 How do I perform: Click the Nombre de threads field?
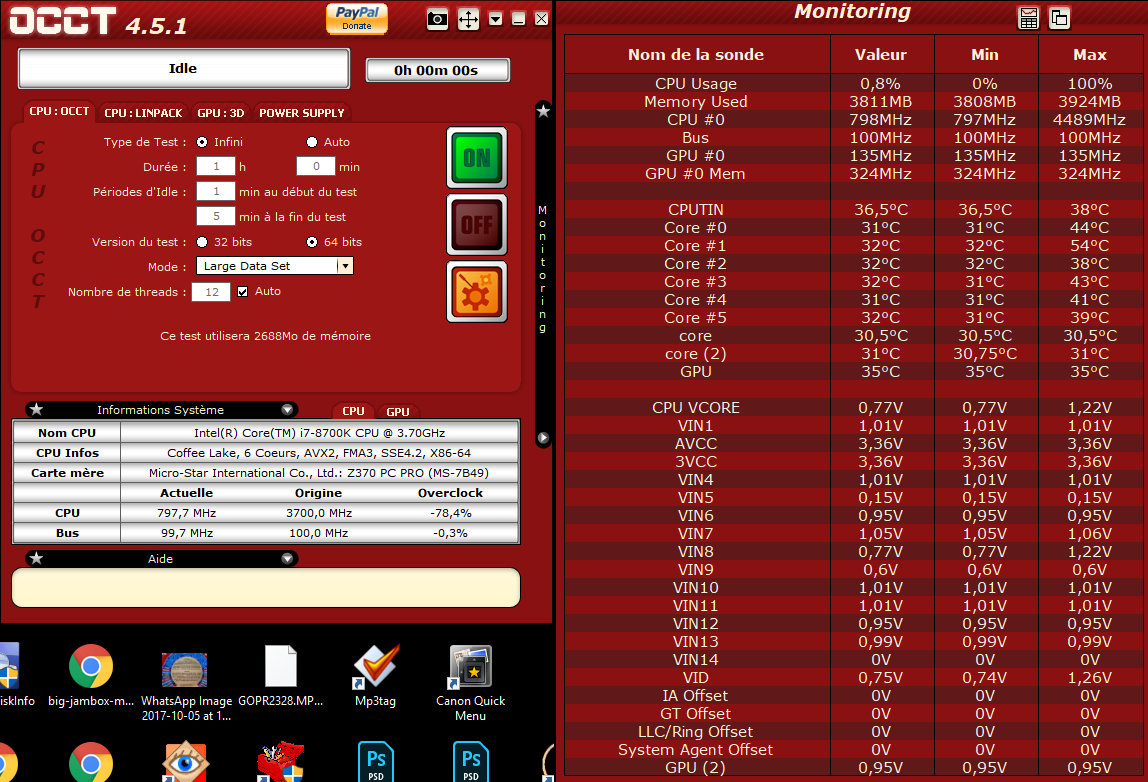211,291
